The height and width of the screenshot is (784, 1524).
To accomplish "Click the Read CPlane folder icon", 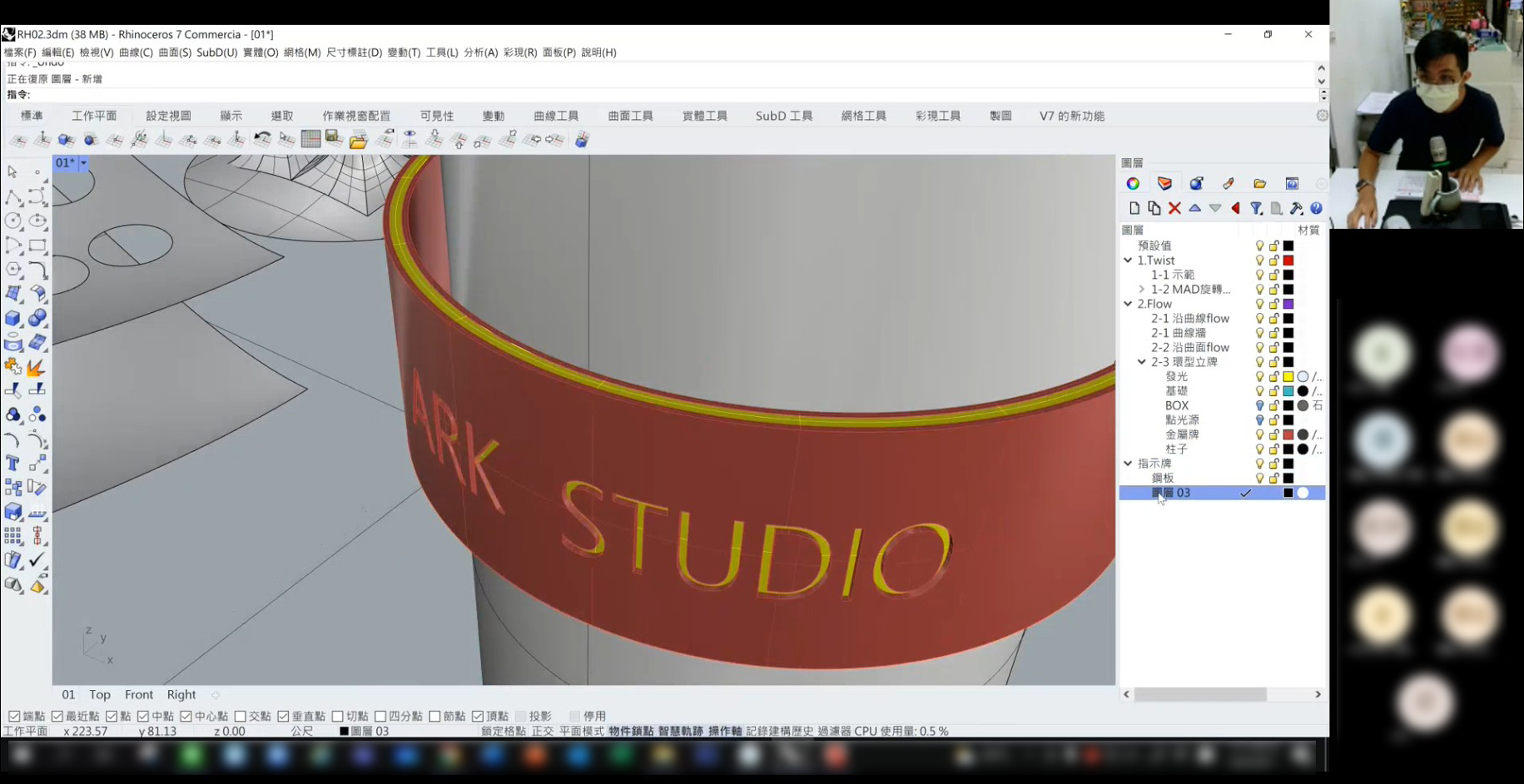I will click(359, 139).
